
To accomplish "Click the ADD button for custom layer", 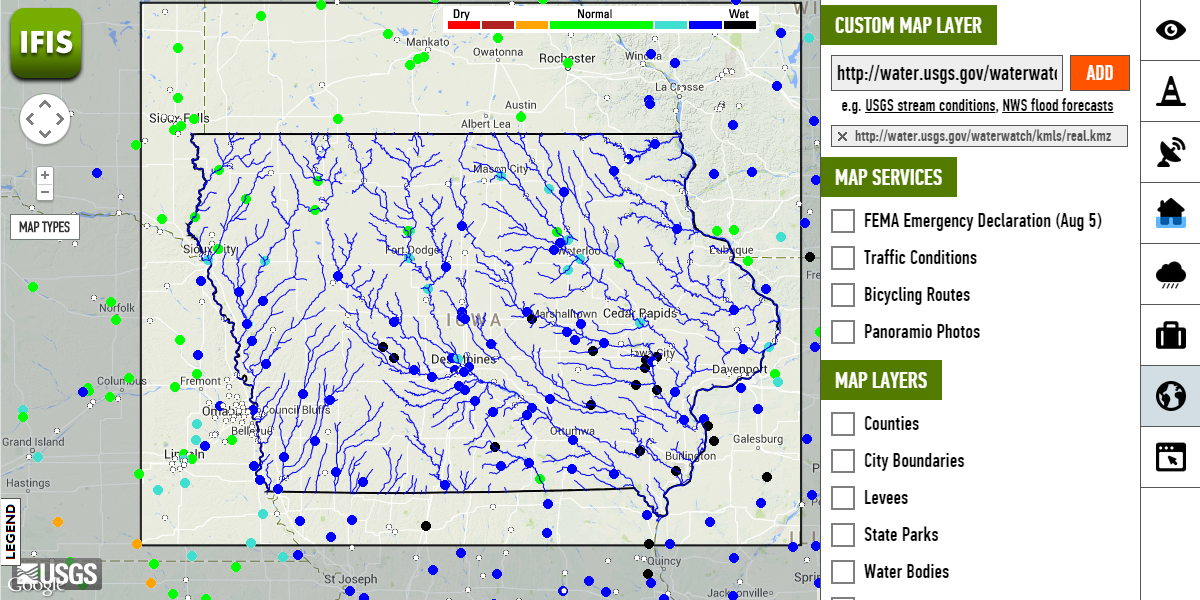I will [1100, 72].
